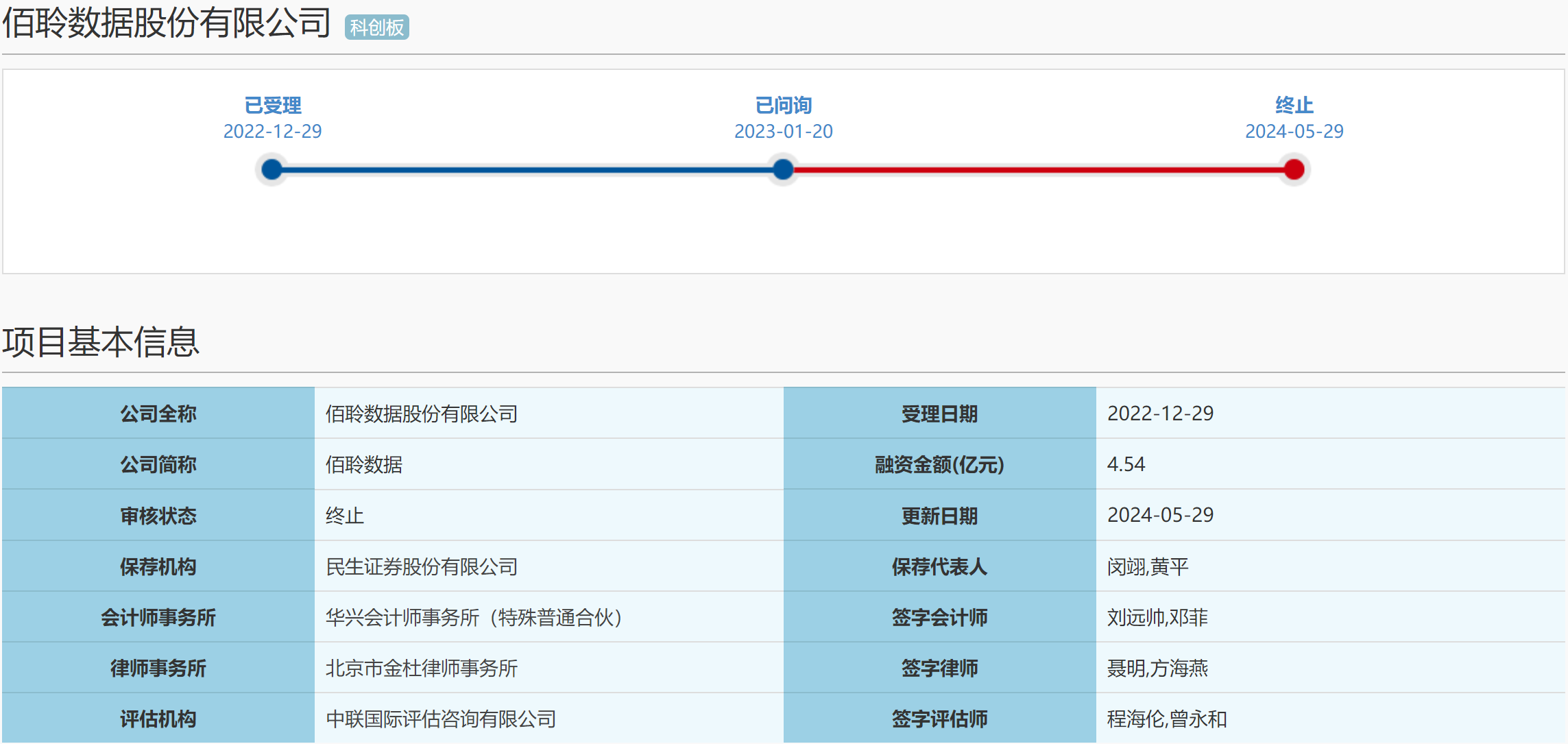Viewport: 1568px width, 744px height.
Task: Click the 签字会计师 header cell
Action: (x=939, y=617)
